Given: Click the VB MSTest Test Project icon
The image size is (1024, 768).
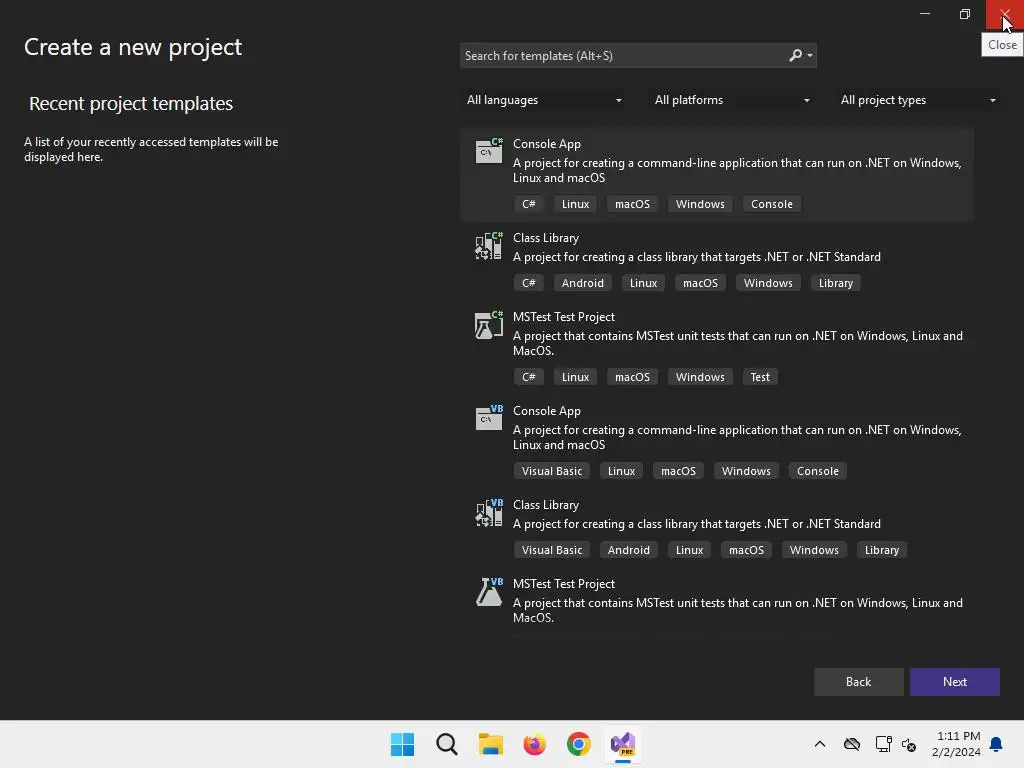Looking at the screenshot, I should 488,592.
